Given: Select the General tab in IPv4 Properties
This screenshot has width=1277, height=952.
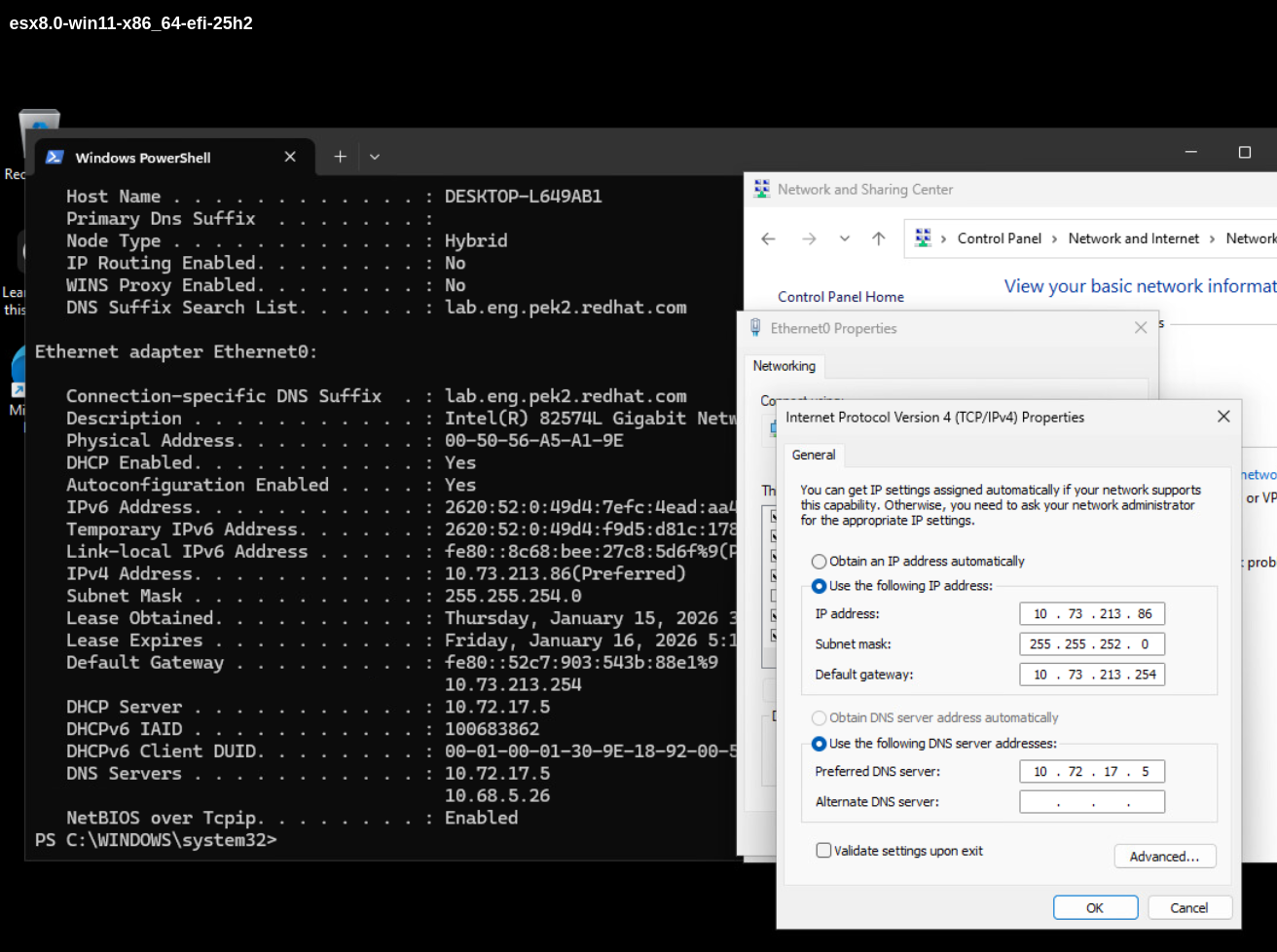Looking at the screenshot, I should (x=814, y=455).
